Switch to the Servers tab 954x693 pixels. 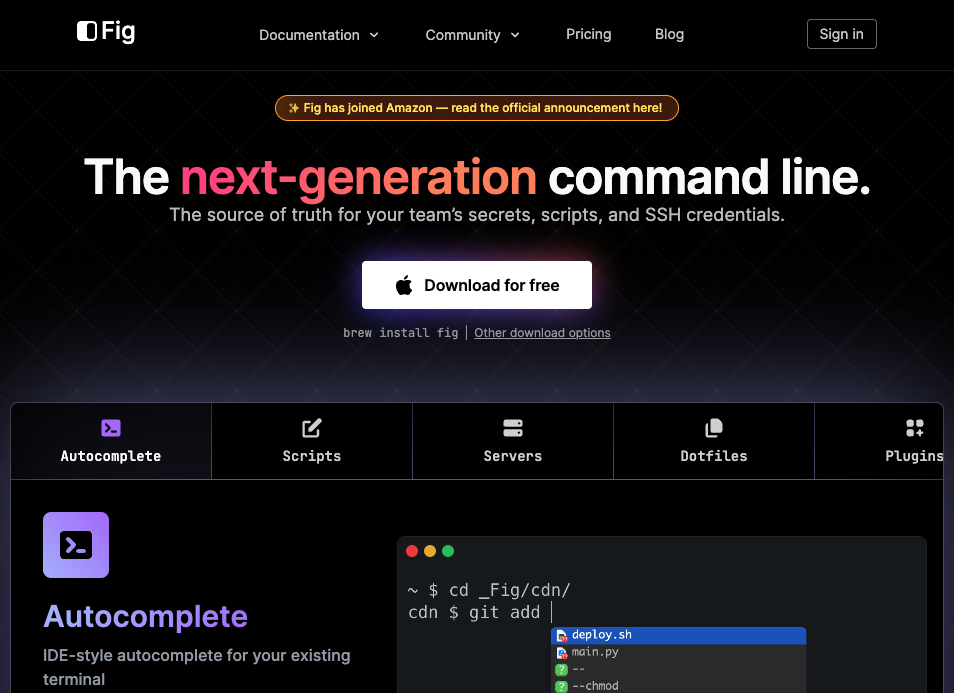pos(513,441)
